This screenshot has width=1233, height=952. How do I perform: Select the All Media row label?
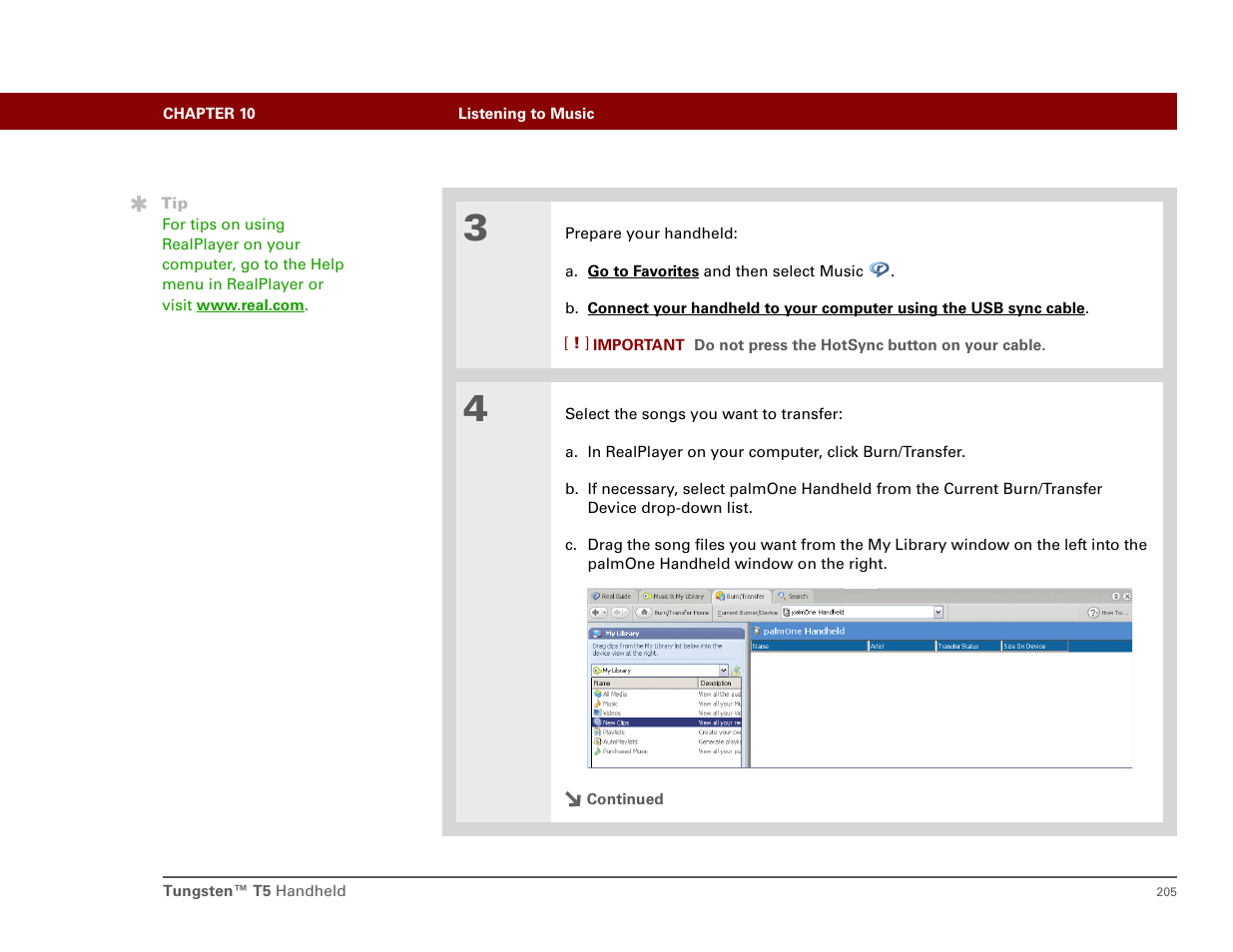[x=615, y=695]
